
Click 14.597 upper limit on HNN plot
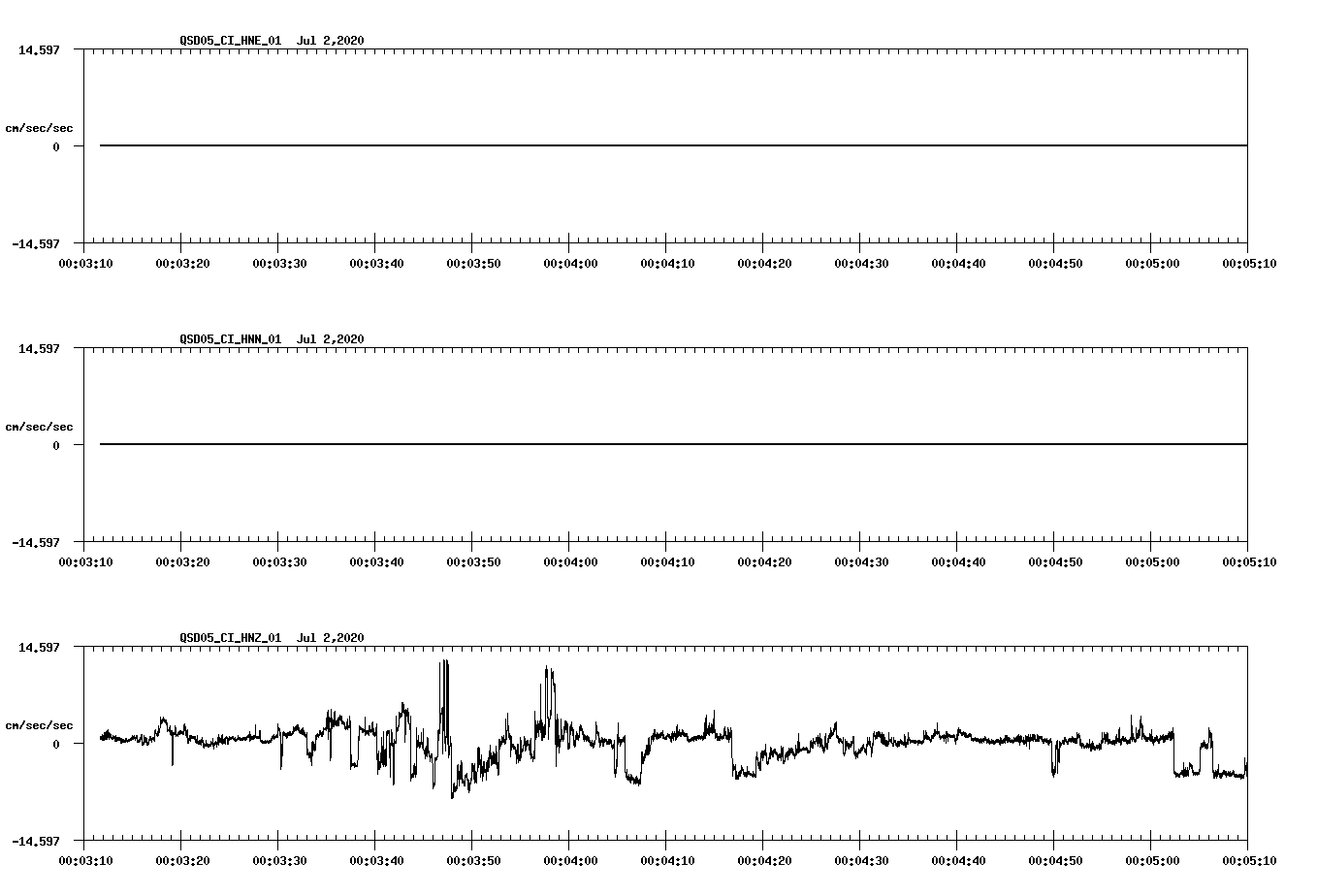point(39,348)
